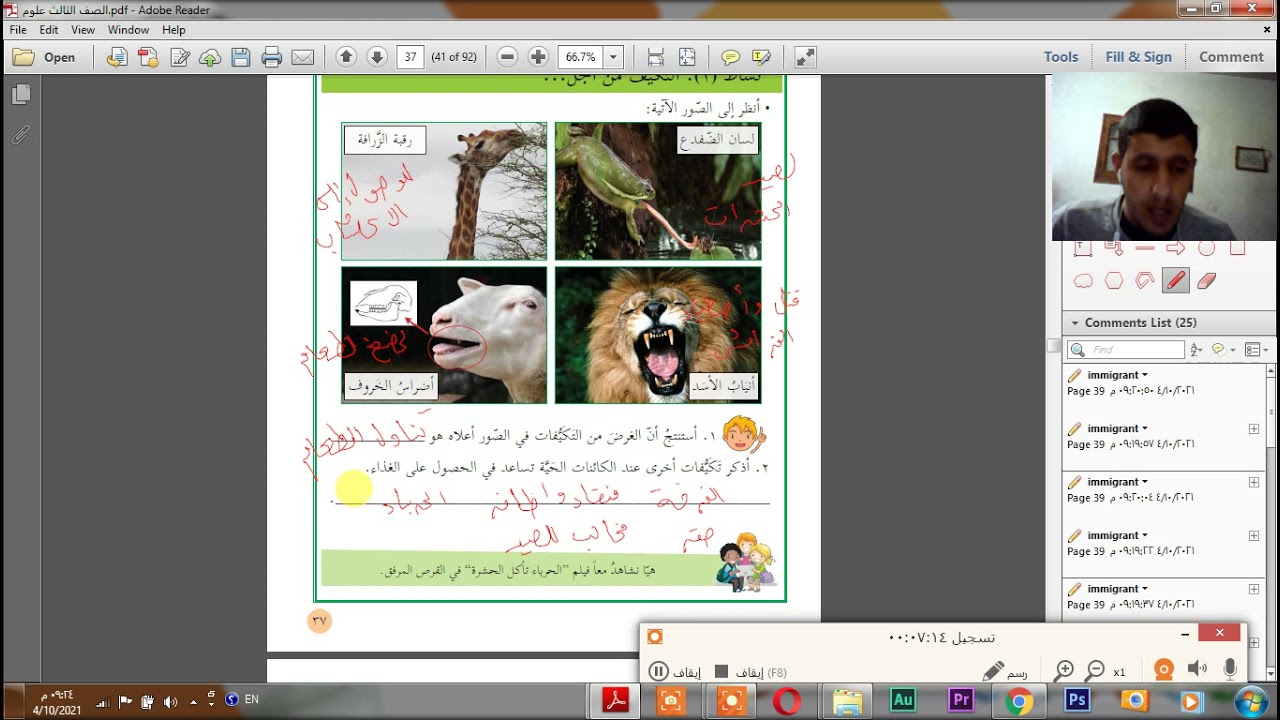The height and width of the screenshot is (720, 1280).
Task: Open the attachments paperclip panel
Action: tap(21, 133)
